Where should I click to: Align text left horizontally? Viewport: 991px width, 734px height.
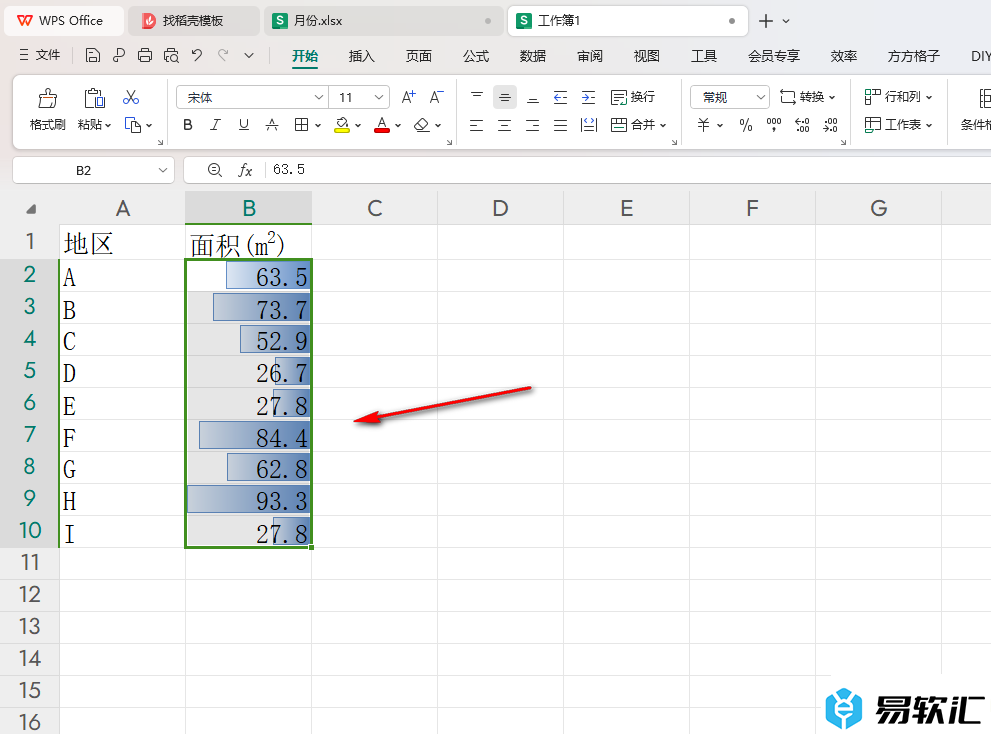[477, 125]
